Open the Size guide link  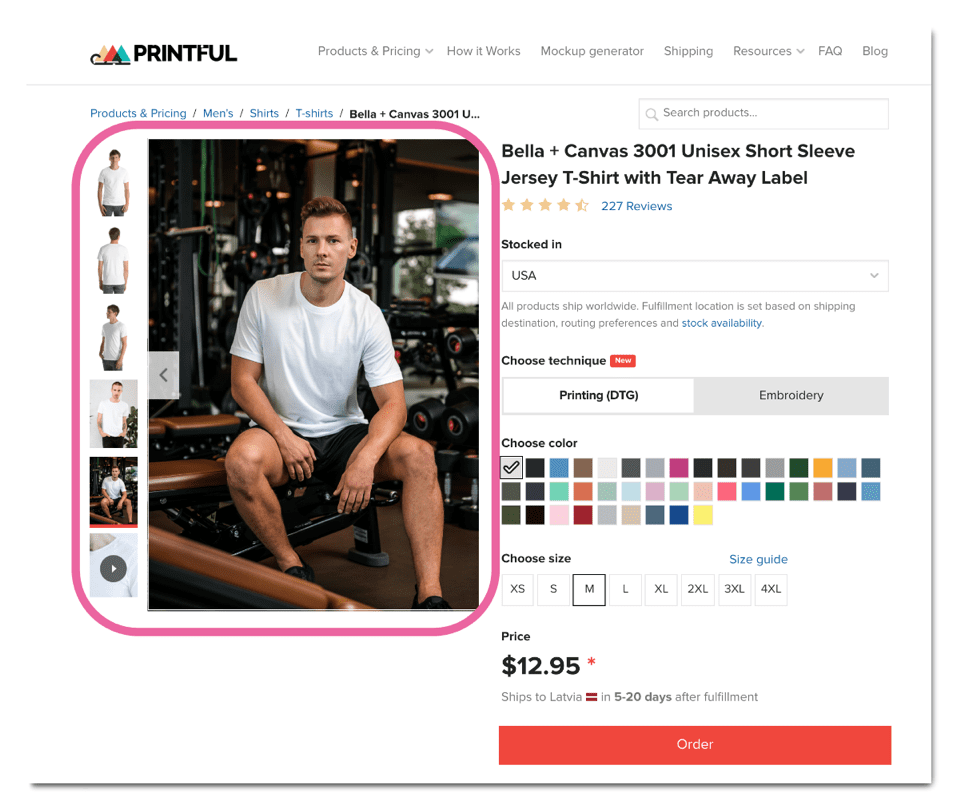click(758, 559)
